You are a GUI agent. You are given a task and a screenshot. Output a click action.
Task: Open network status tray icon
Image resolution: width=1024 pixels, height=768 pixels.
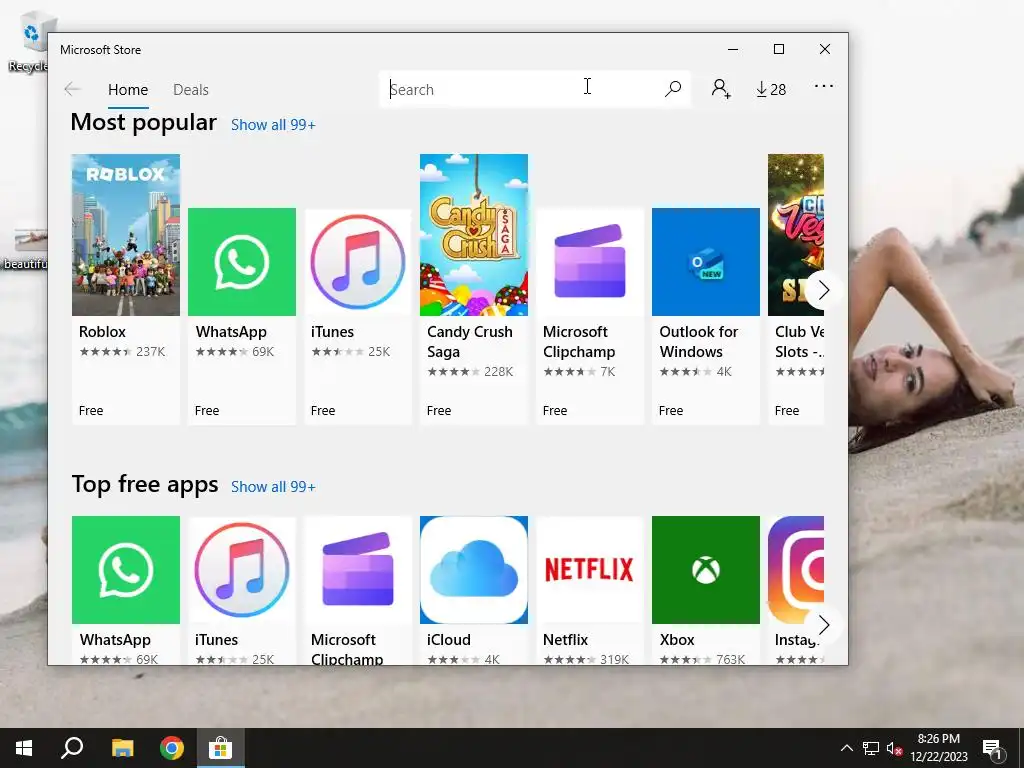(871, 748)
